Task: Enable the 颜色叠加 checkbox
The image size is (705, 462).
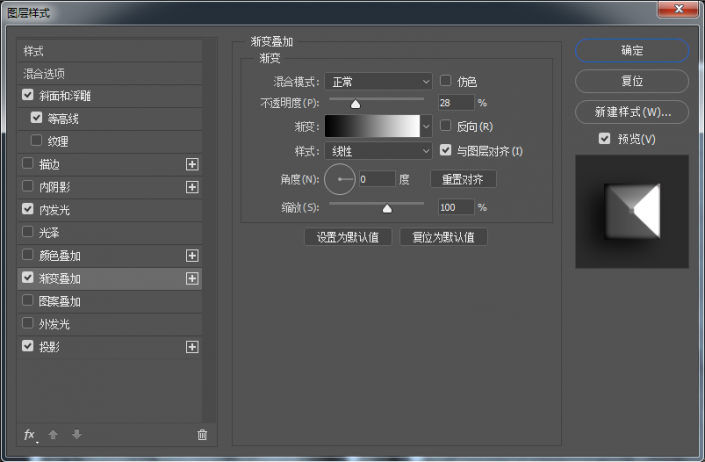Action: (x=28, y=255)
